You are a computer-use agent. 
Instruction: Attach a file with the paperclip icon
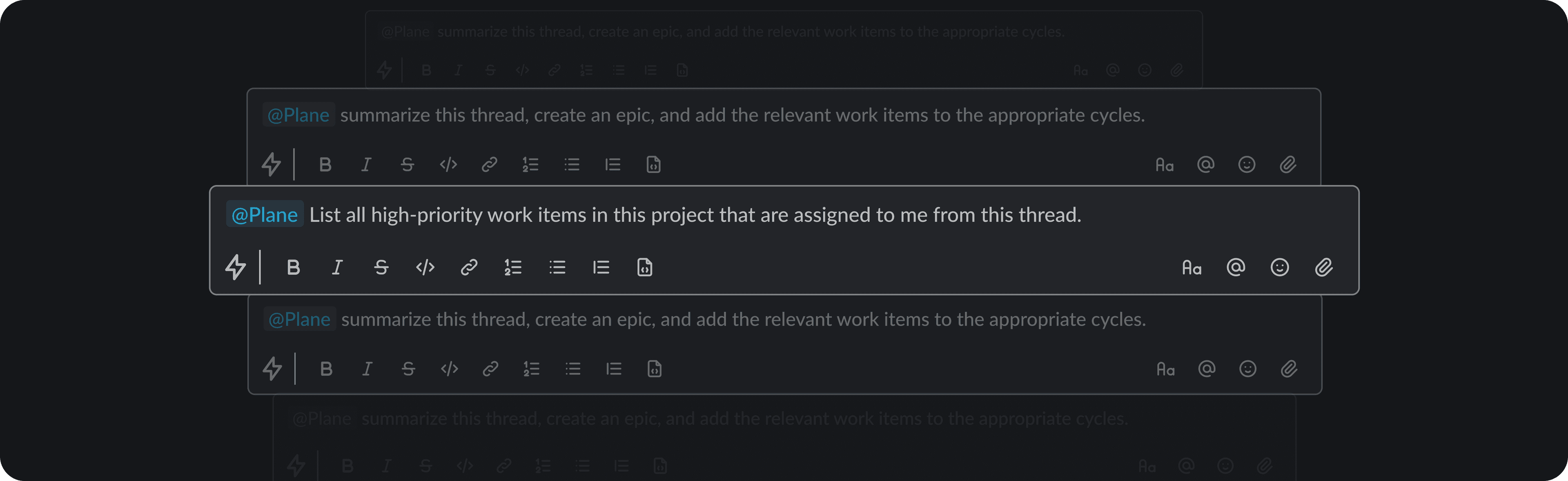[x=1325, y=267]
